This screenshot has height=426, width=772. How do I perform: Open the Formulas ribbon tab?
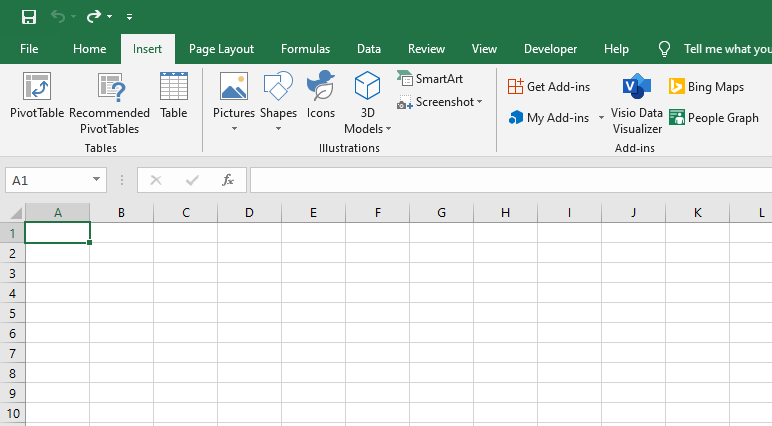pos(305,49)
